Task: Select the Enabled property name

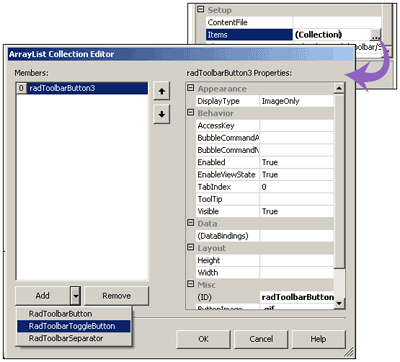Action: point(228,162)
